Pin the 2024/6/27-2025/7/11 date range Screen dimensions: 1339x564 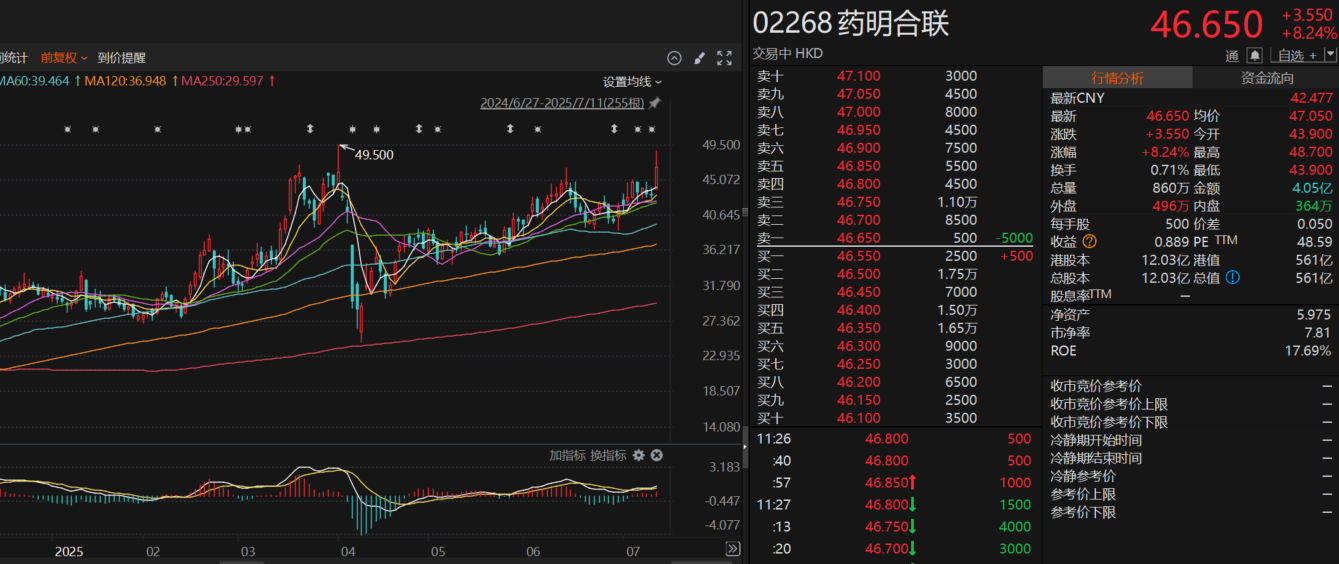click(x=655, y=103)
